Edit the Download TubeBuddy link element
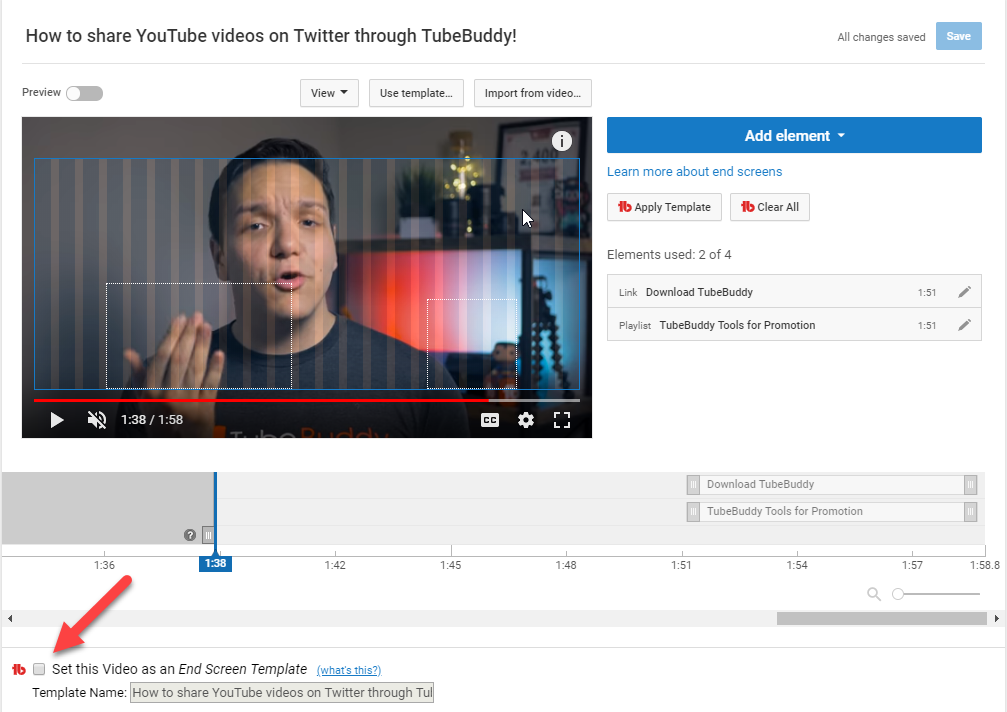 click(x=964, y=292)
